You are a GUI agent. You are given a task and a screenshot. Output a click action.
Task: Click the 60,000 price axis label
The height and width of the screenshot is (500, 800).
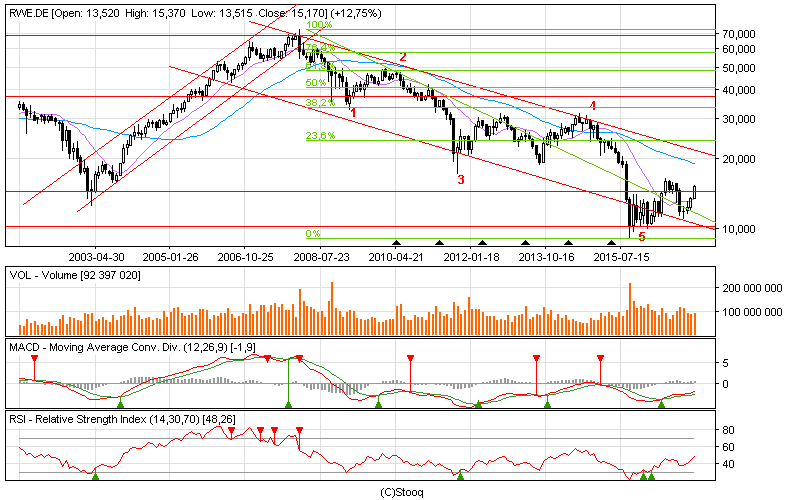click(739, 49)
